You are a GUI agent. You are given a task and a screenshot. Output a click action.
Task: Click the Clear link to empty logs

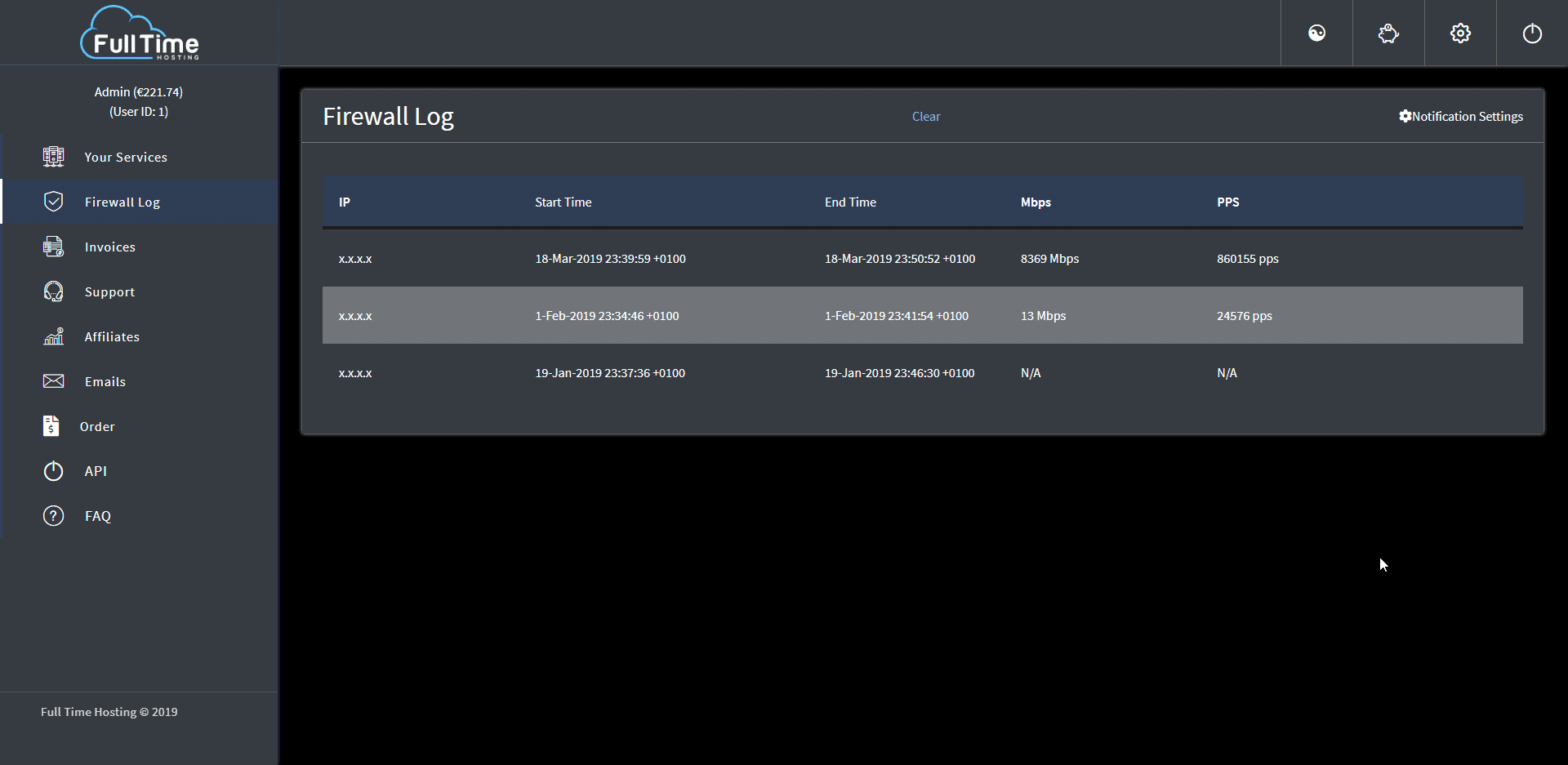(x=925, y=116)
